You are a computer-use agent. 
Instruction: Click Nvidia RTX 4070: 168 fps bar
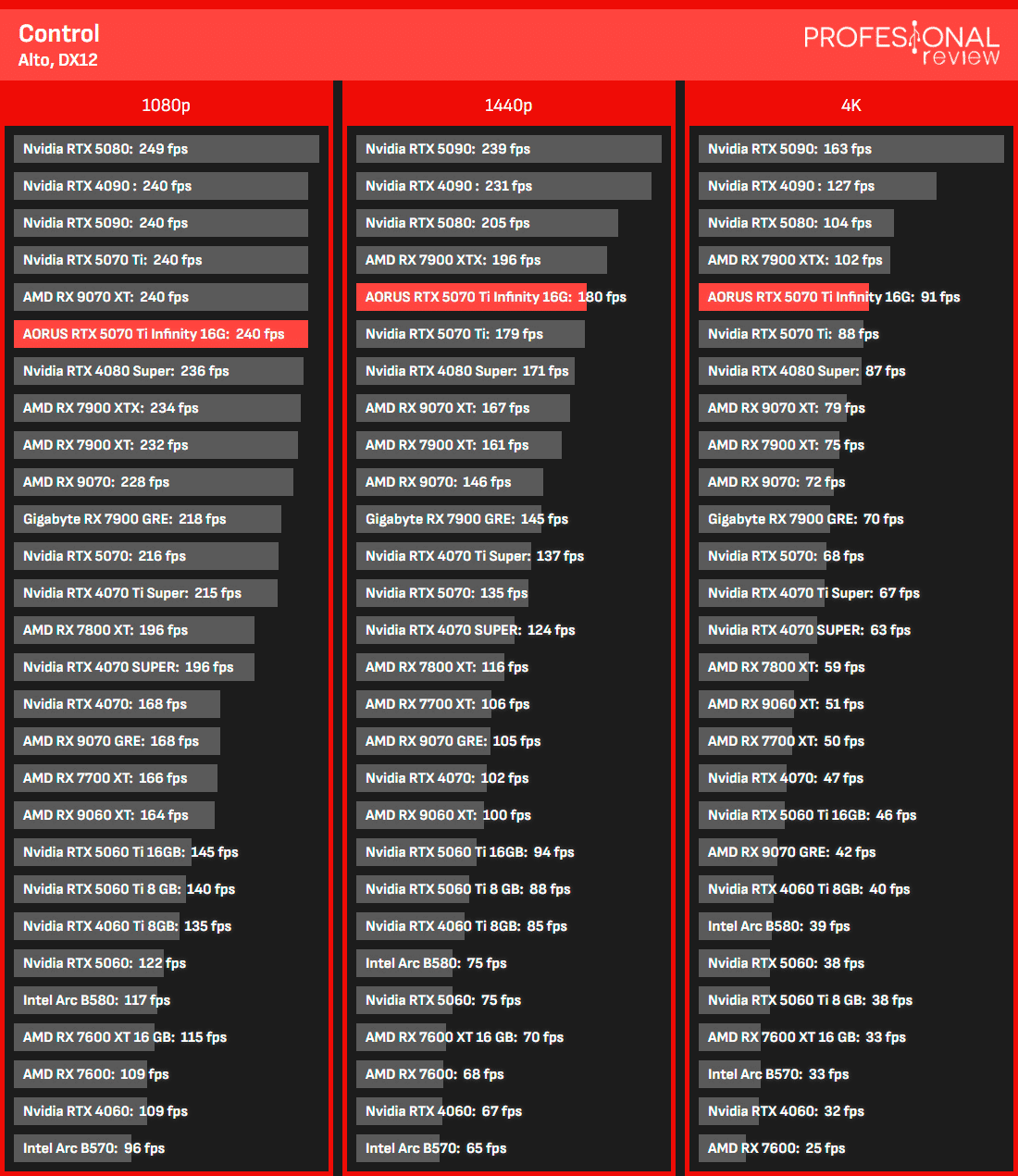117,704
